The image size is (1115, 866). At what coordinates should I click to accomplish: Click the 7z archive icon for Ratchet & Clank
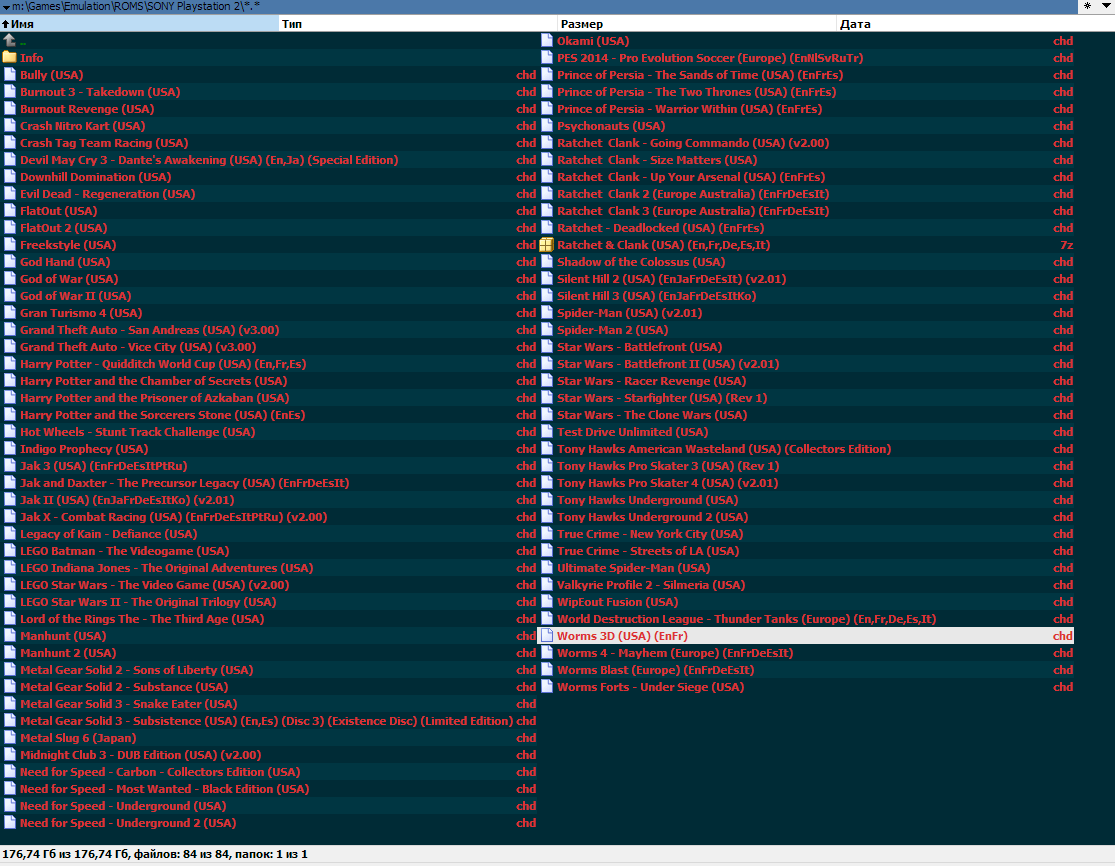click(x=546, y=245)
